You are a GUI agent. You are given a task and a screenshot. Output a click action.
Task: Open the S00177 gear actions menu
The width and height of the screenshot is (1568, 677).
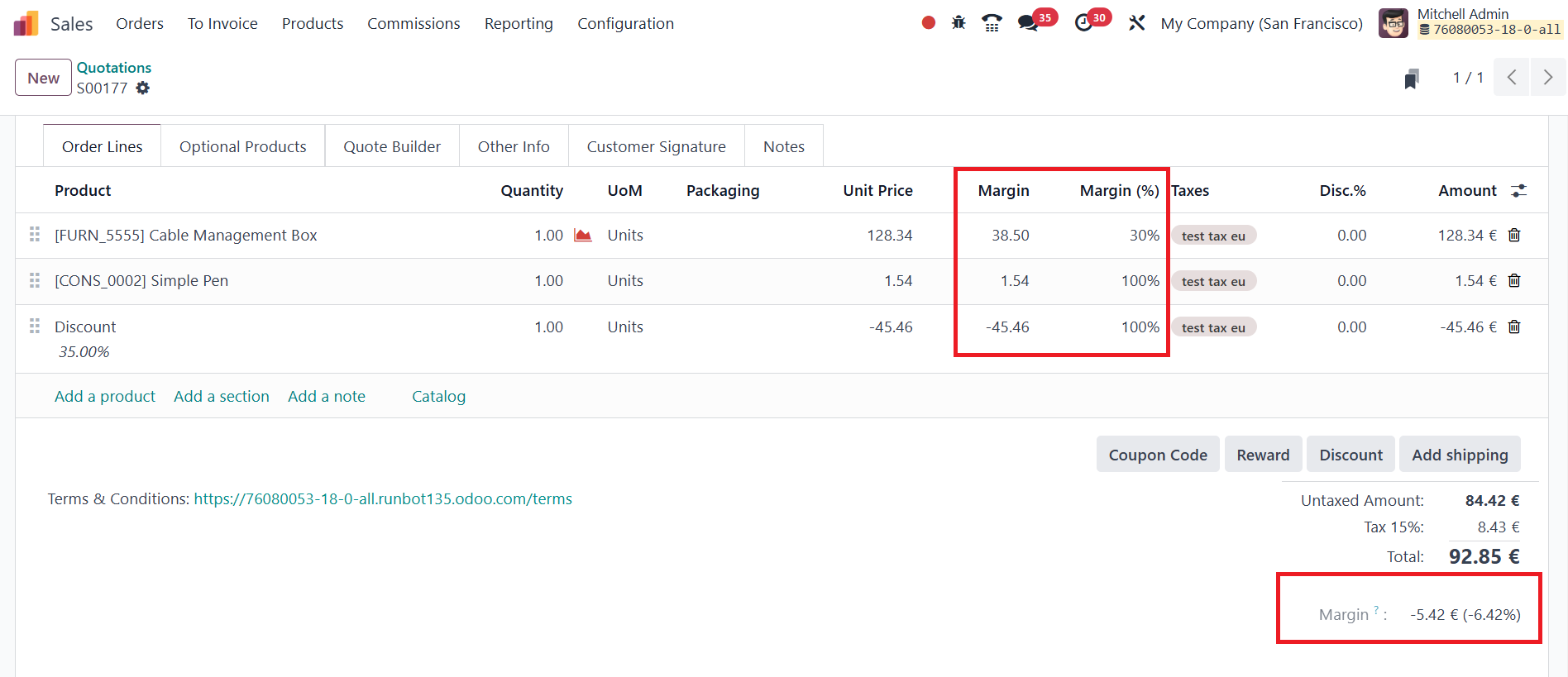[x=143, y=88]
